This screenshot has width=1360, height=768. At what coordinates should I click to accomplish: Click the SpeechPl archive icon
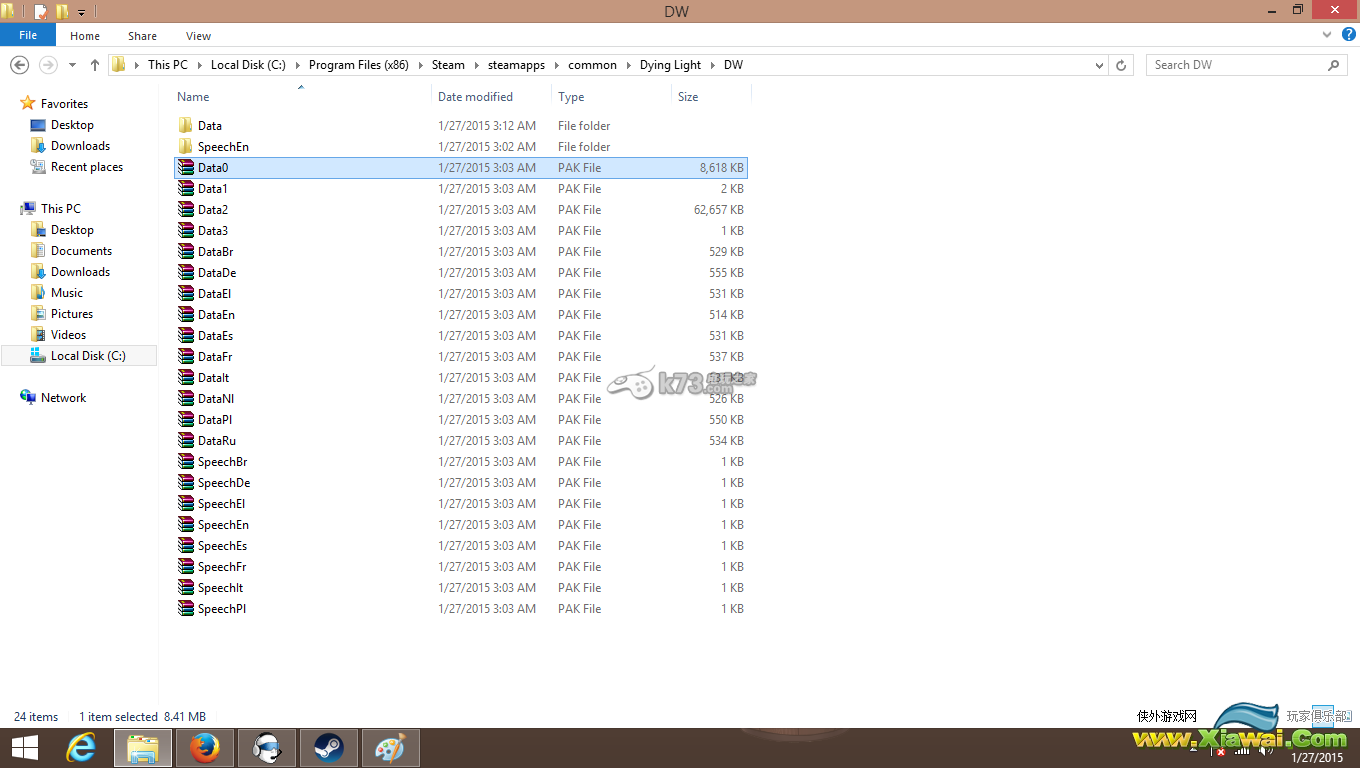click(x=186, y=609)
